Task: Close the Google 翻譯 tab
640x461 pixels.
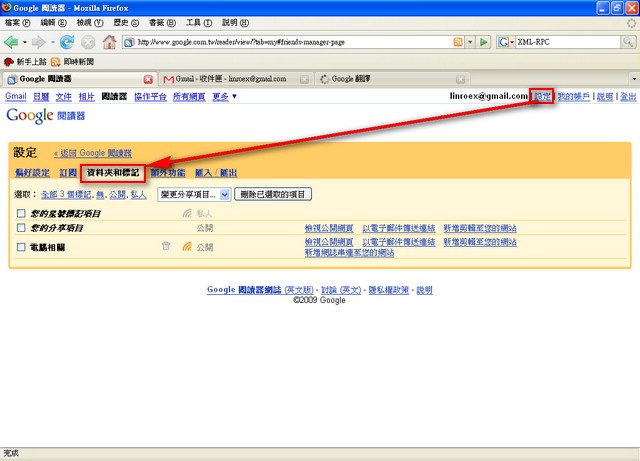Action: click(x=460, y=79)
